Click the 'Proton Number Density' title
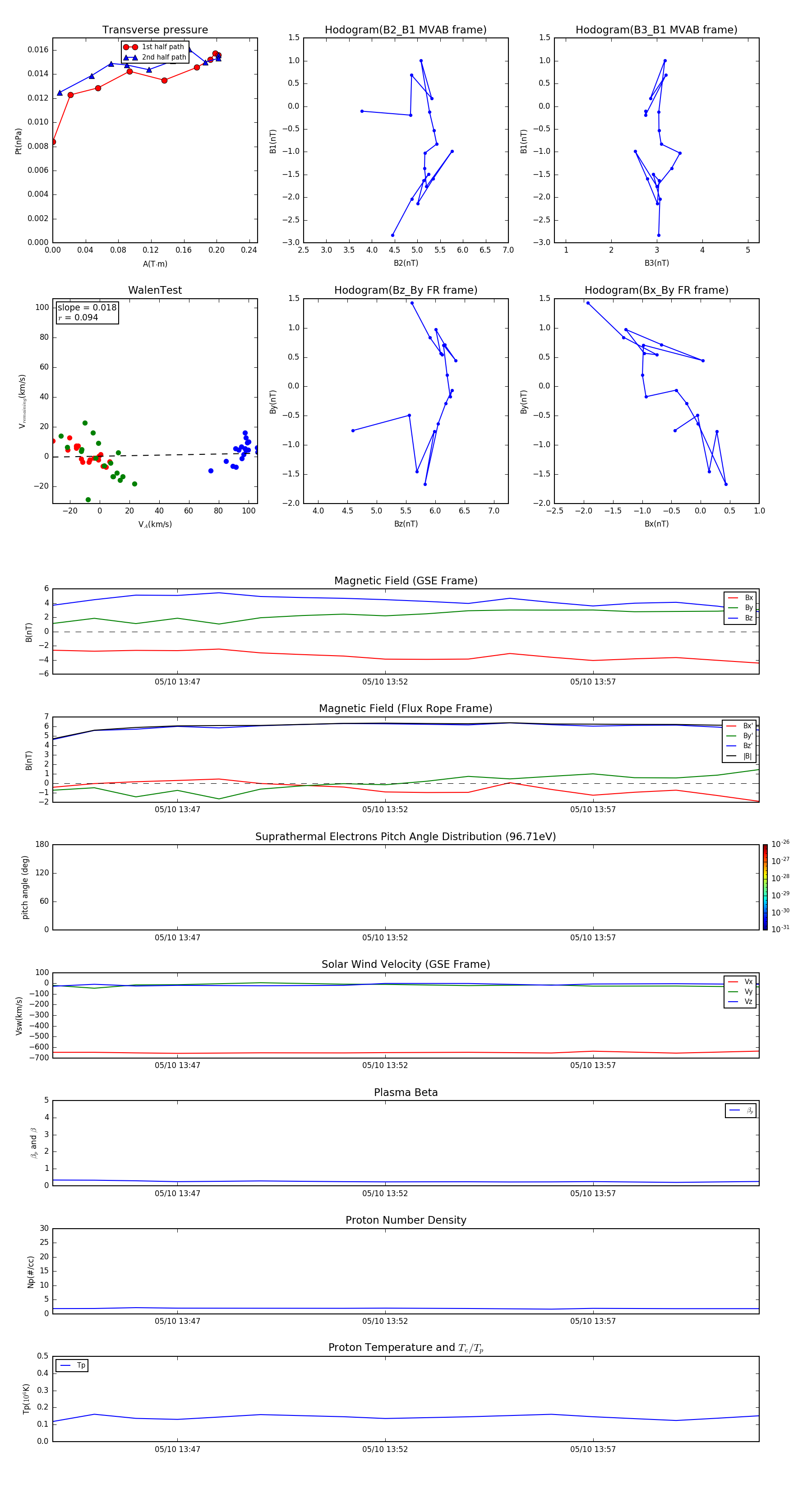Screen dimensions: 812x1489 (x=406, y=1220)
